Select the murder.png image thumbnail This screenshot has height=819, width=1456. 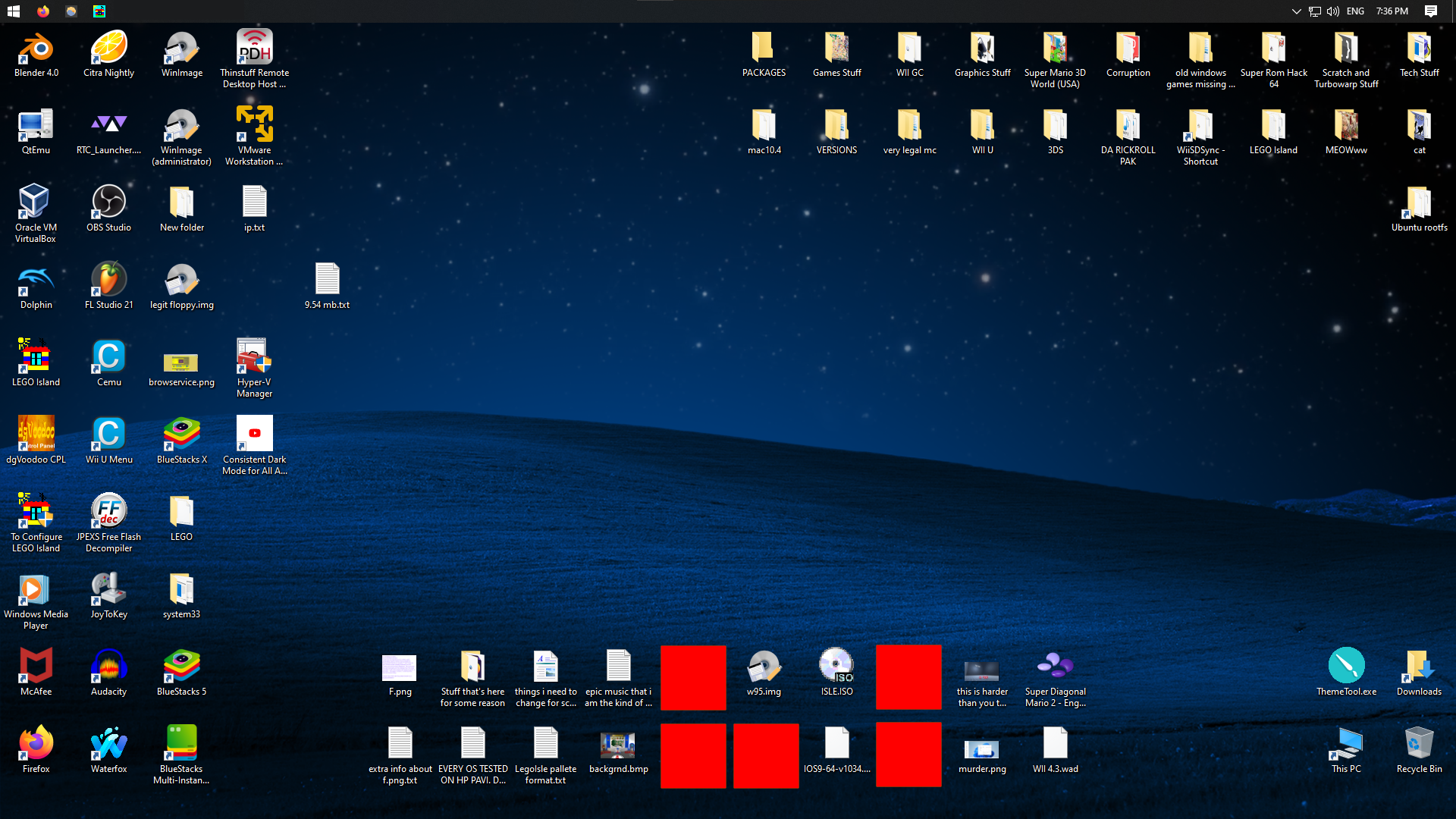point(982,748)
